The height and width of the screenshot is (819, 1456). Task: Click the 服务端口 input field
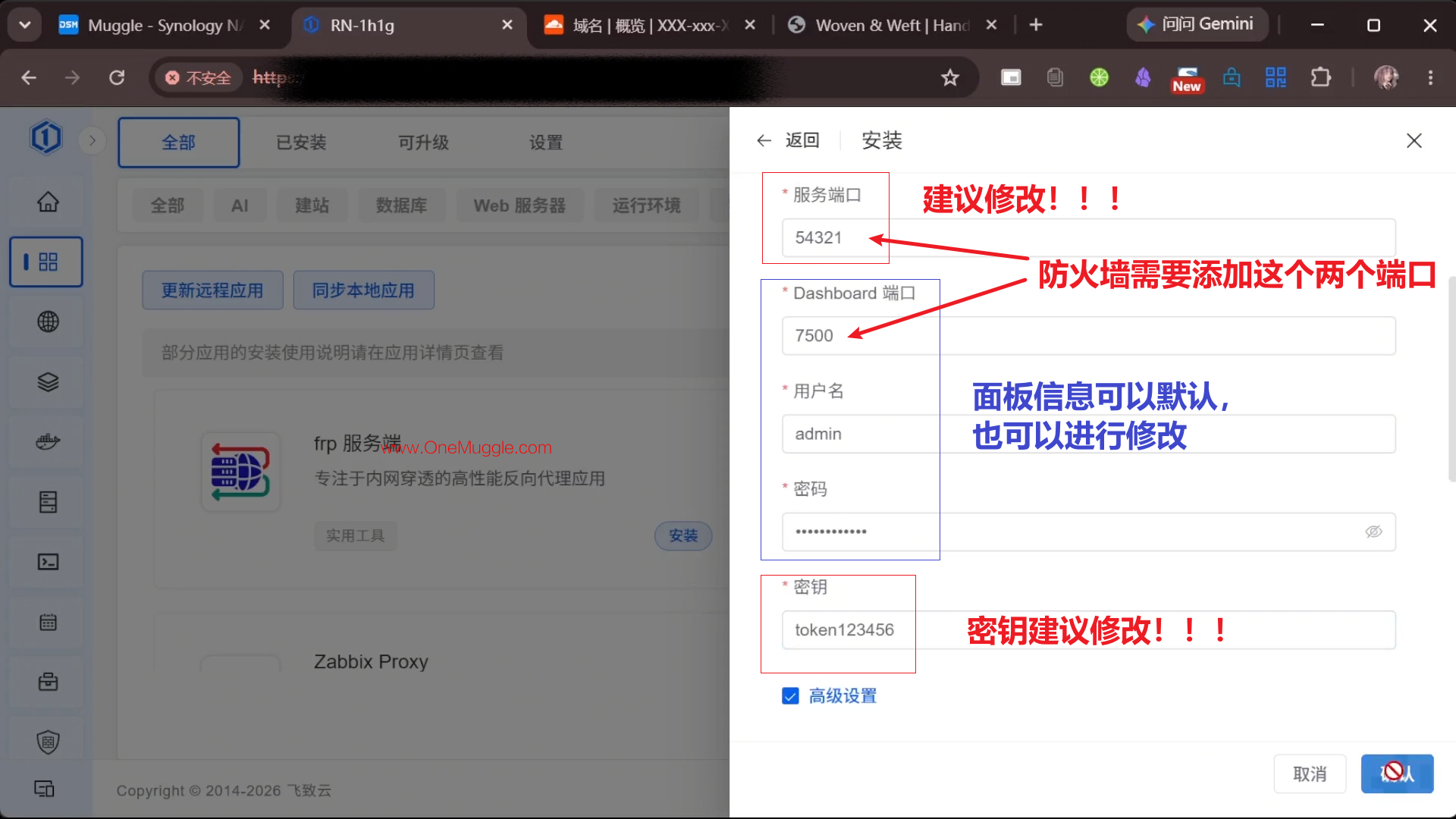tap(1088, 238)
